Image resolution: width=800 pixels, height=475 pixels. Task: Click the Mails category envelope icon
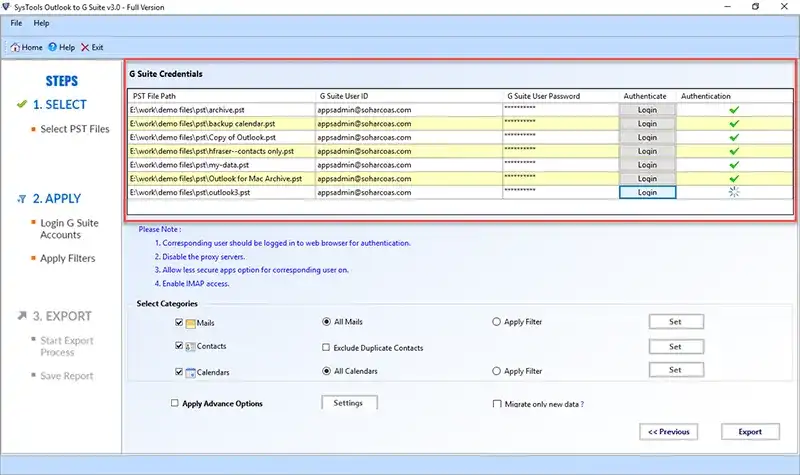191,323
